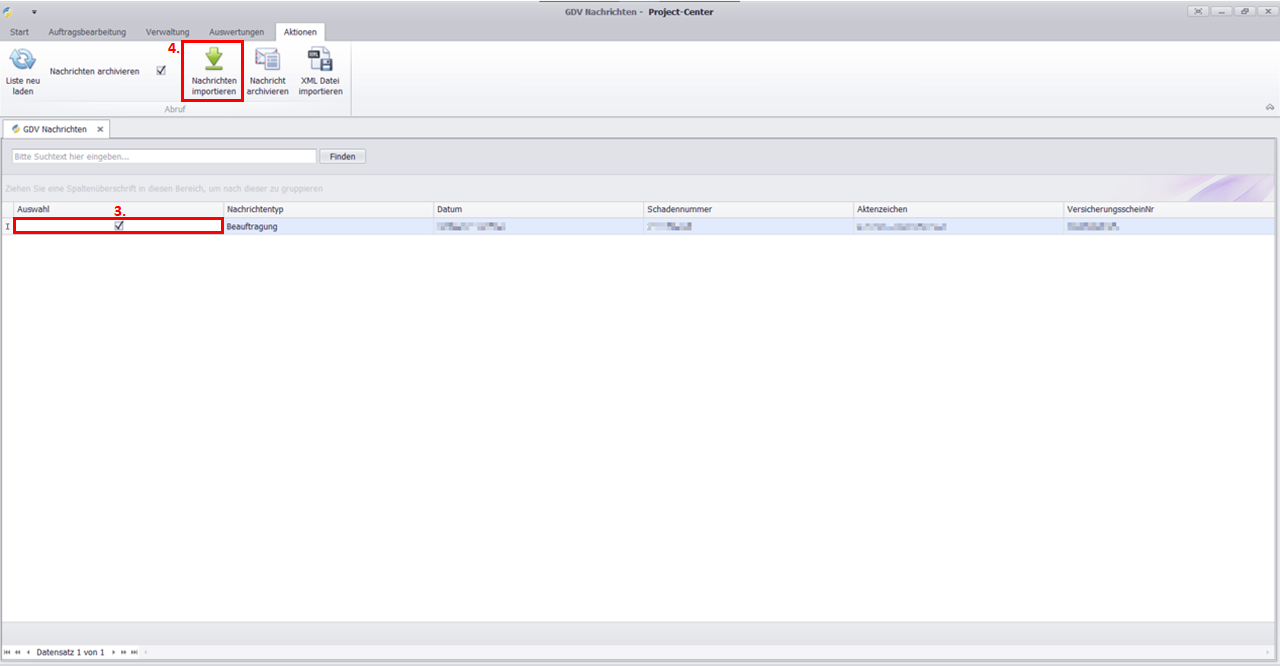Click the Liste neu laden refresh icon
This screenshot has height=666, width=1280.
pos(21,60)
